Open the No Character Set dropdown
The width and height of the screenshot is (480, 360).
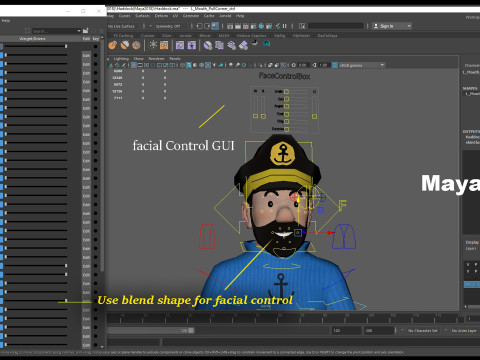[x=423, y=331]
